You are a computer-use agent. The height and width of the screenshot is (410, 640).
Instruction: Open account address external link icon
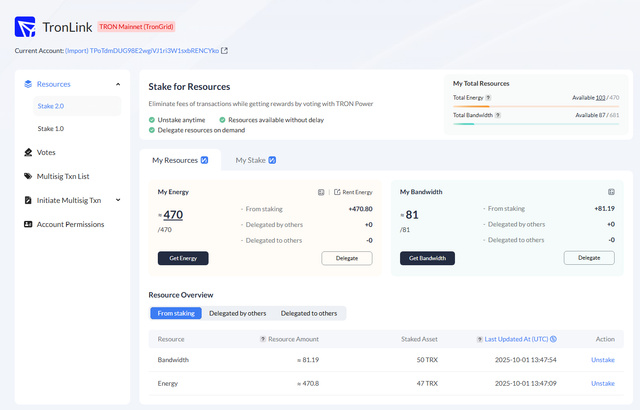point(224,50)
